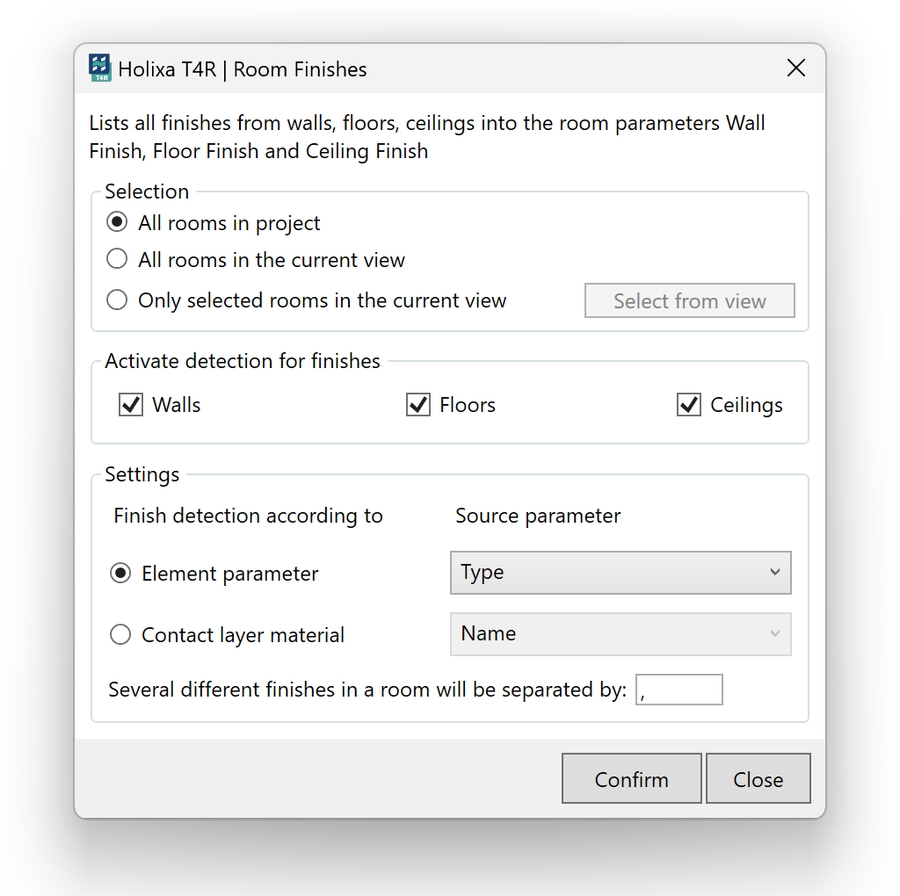Click the Room Finishes window title text
Image resolution: width=900 pixels, height=896 pixels.
click(242, 69)
